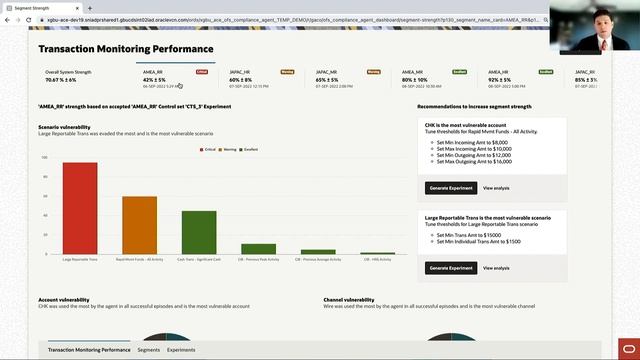Click the lock icon in the address bar

[42, 20]
